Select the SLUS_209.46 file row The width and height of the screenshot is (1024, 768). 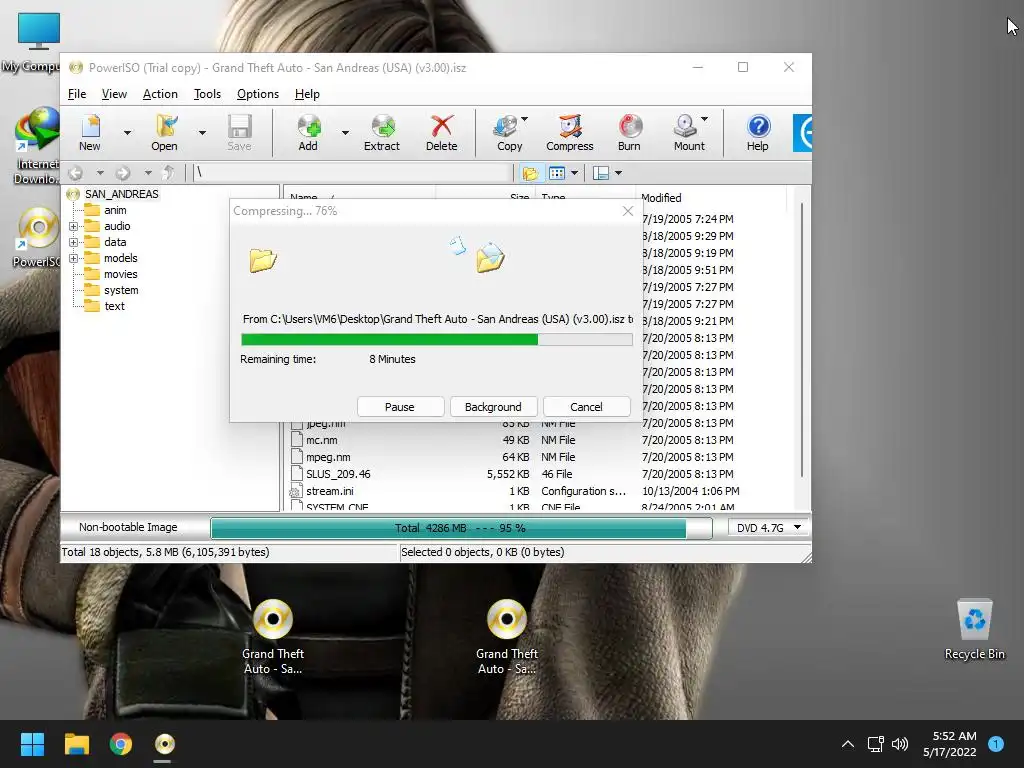pyautogui.click(x=537, y=474)
